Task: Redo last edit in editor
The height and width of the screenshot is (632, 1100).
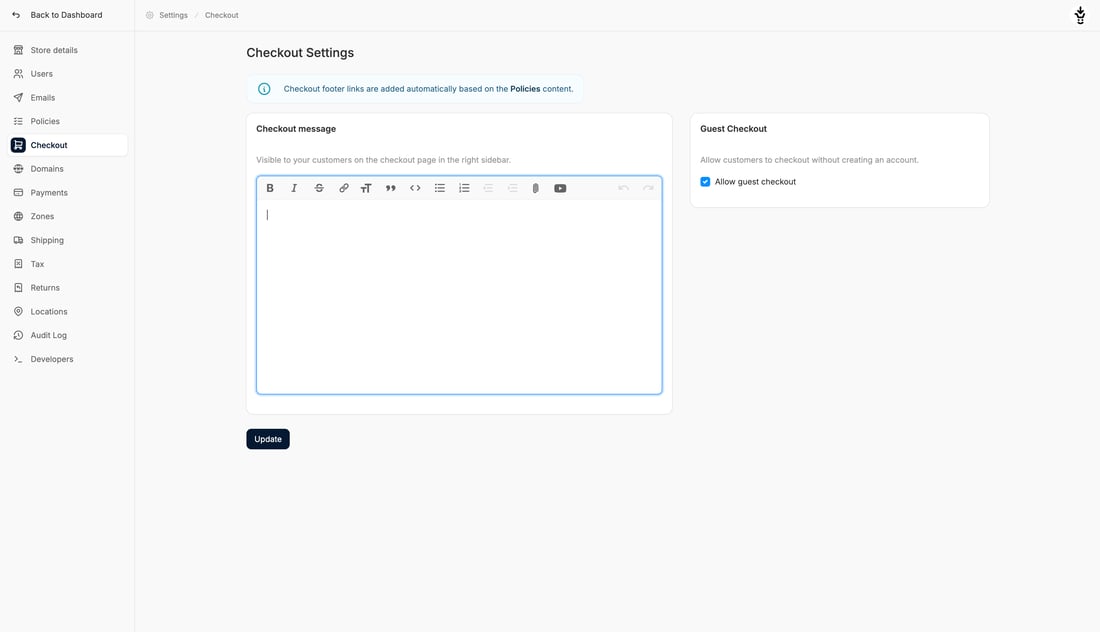Action: click(648, 188)
